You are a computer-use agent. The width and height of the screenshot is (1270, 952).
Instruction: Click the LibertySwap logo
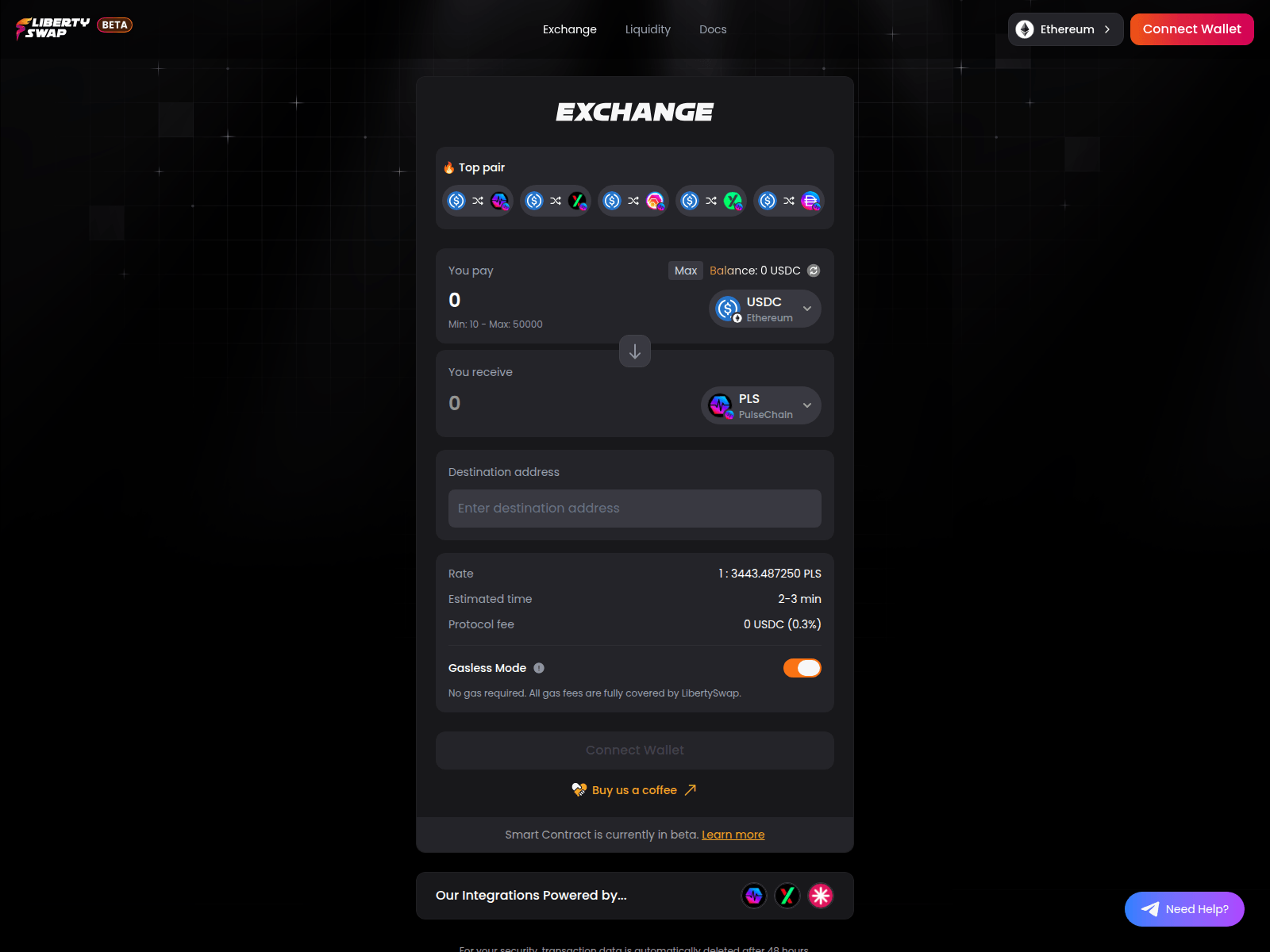[53, 29]
